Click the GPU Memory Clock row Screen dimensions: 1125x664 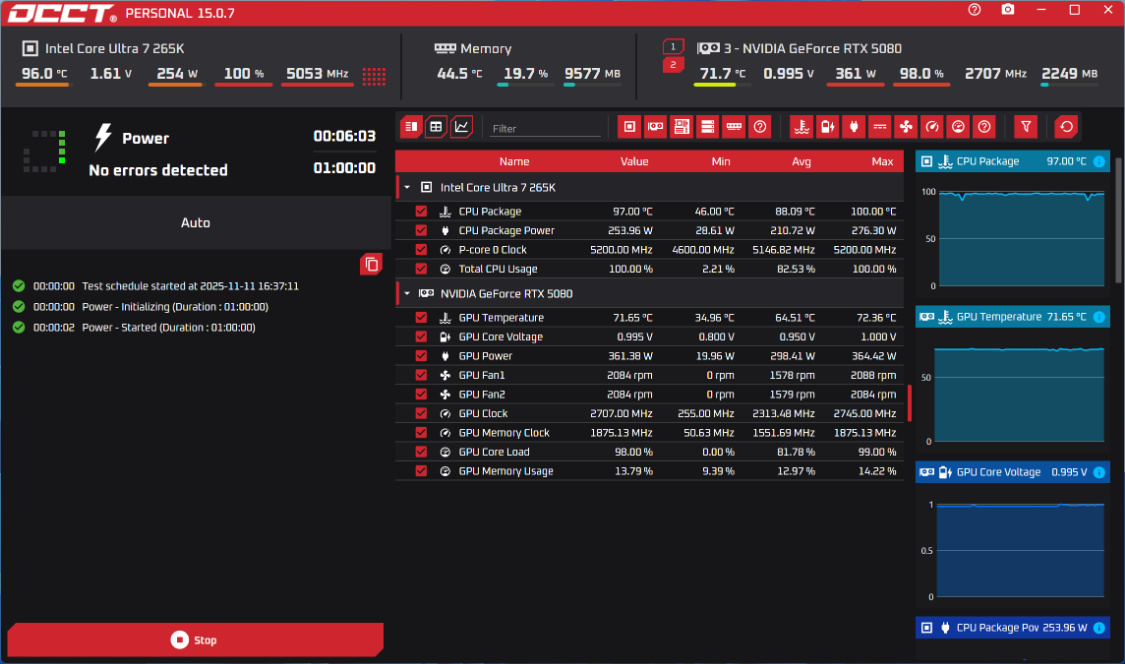point(649,433)
